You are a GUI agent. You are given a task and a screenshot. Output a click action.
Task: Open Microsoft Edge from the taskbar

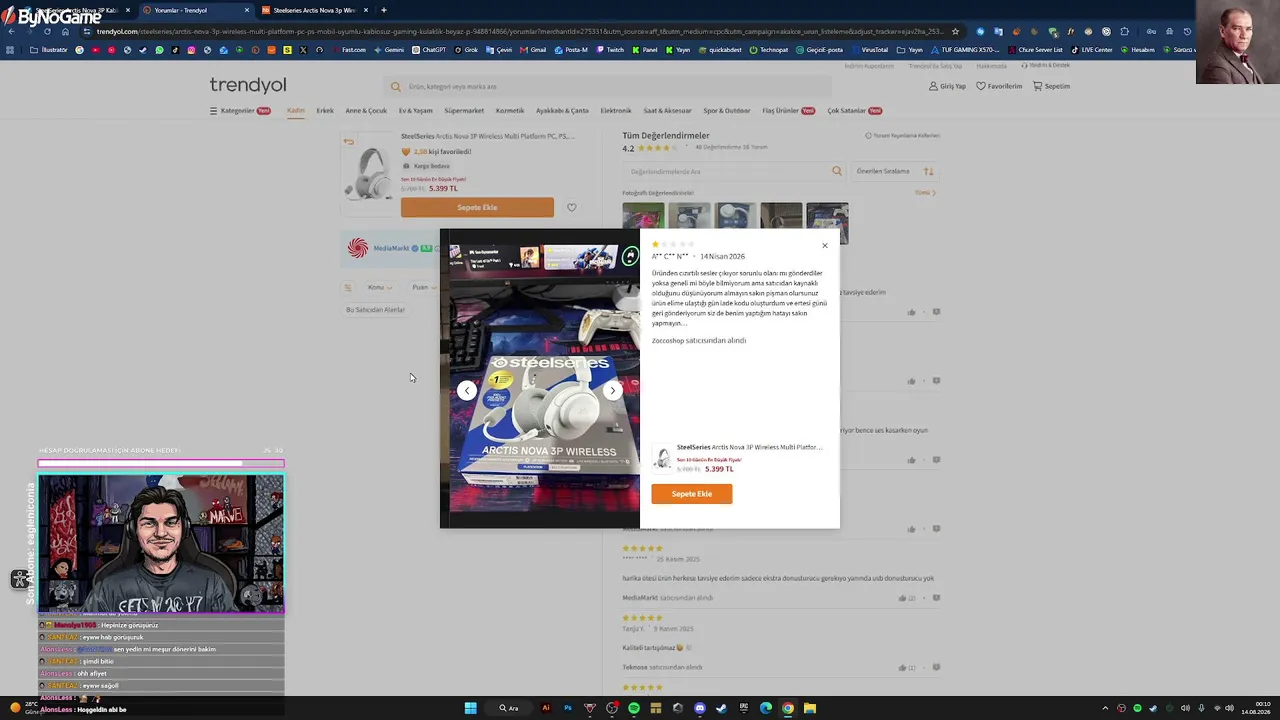tap(766, 708)
